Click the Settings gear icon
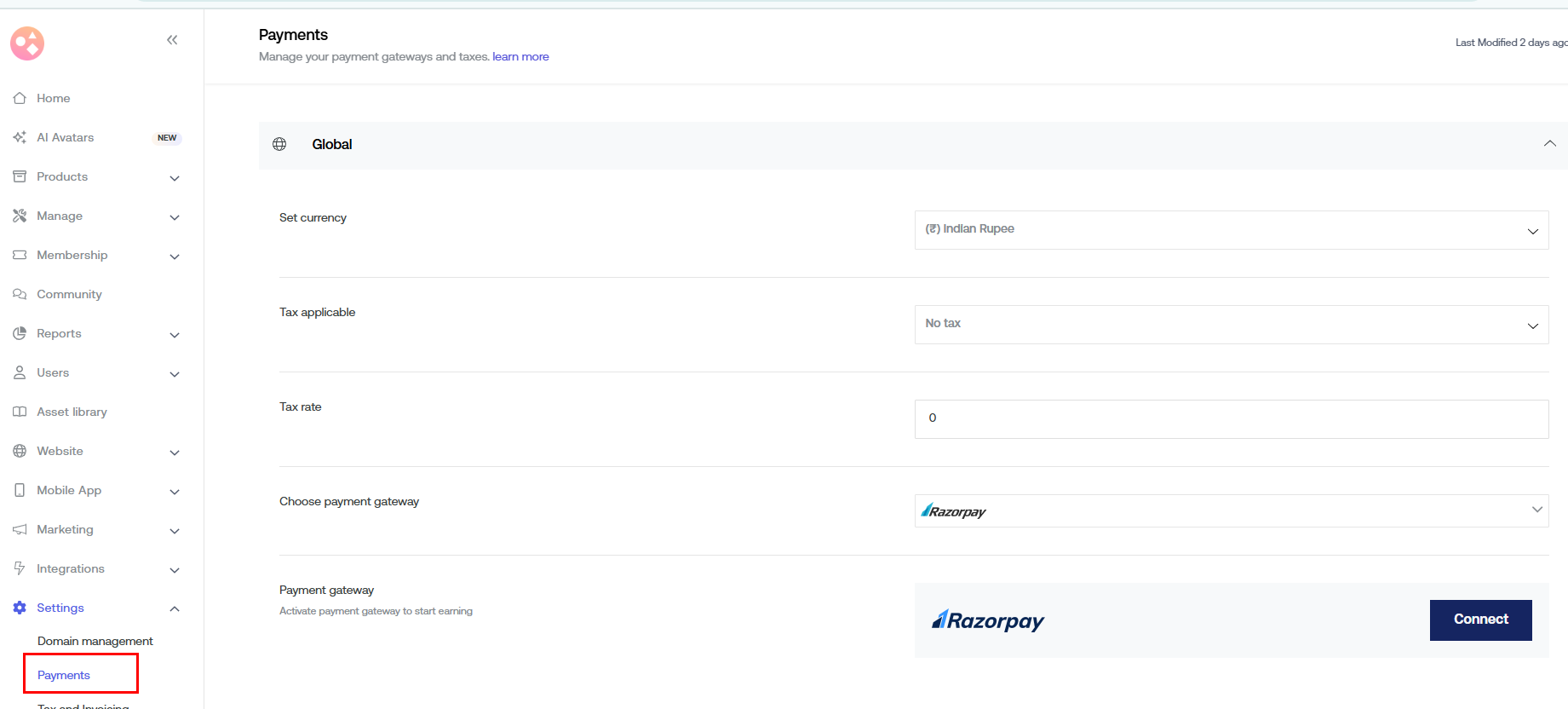The width and height of the screenshot is (1568, 709). (20, 608)
